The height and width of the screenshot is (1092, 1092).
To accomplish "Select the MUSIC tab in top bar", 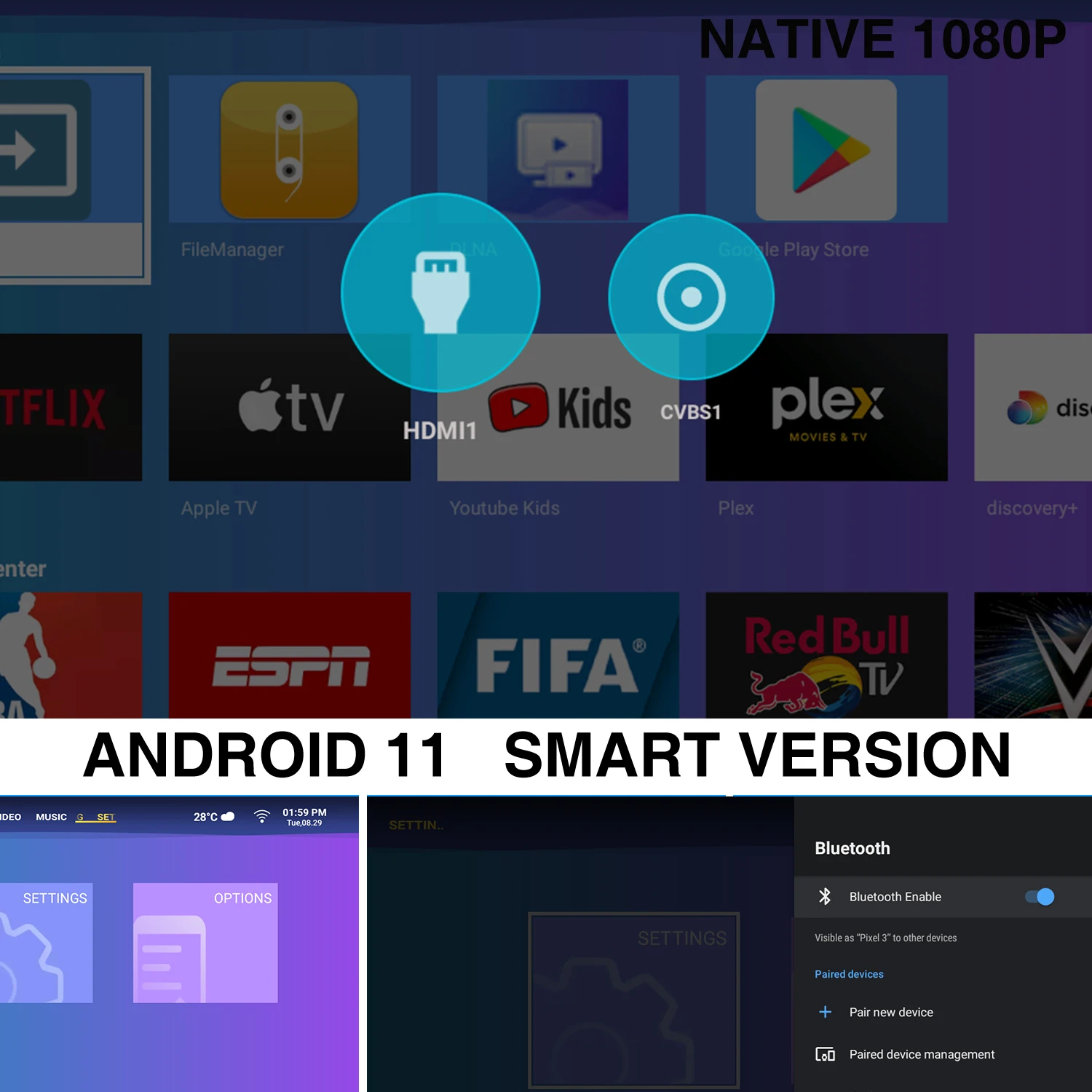I will pos(51,817).
